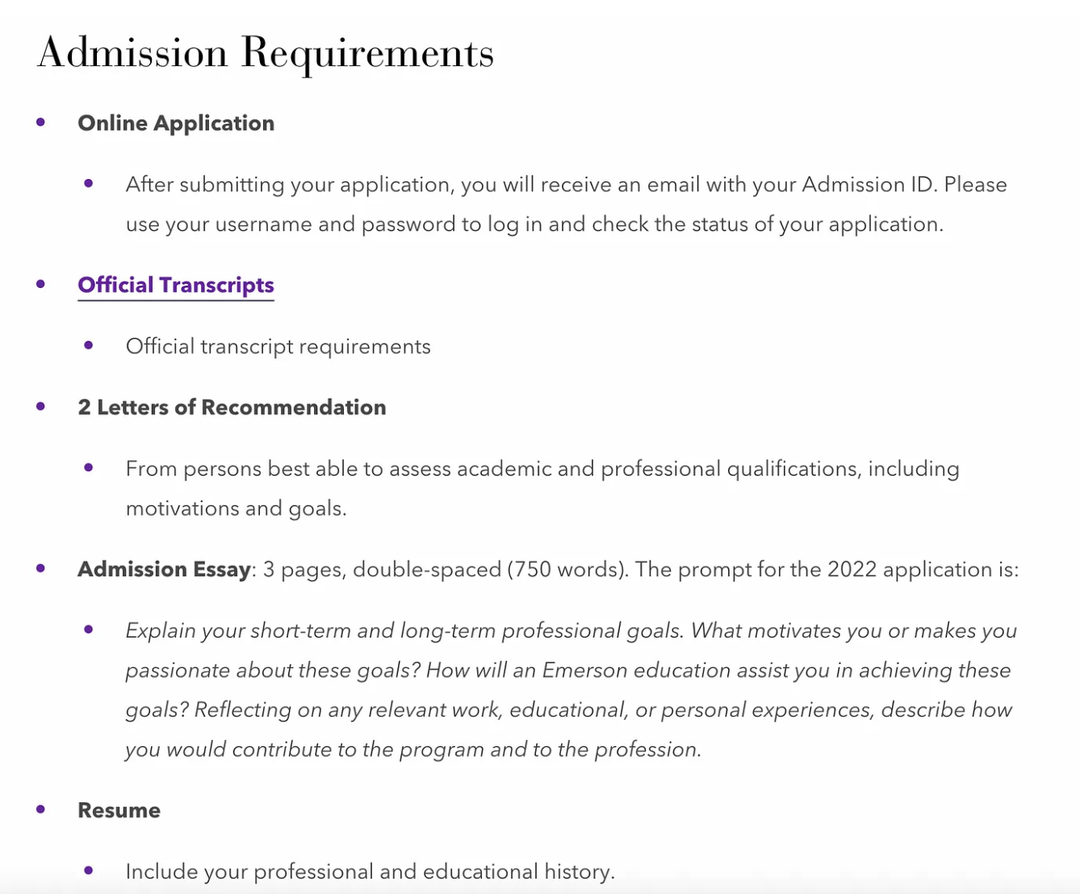Click the Resume heading
This screenshot has width=1080, height=894.
(x=118, y=810)
